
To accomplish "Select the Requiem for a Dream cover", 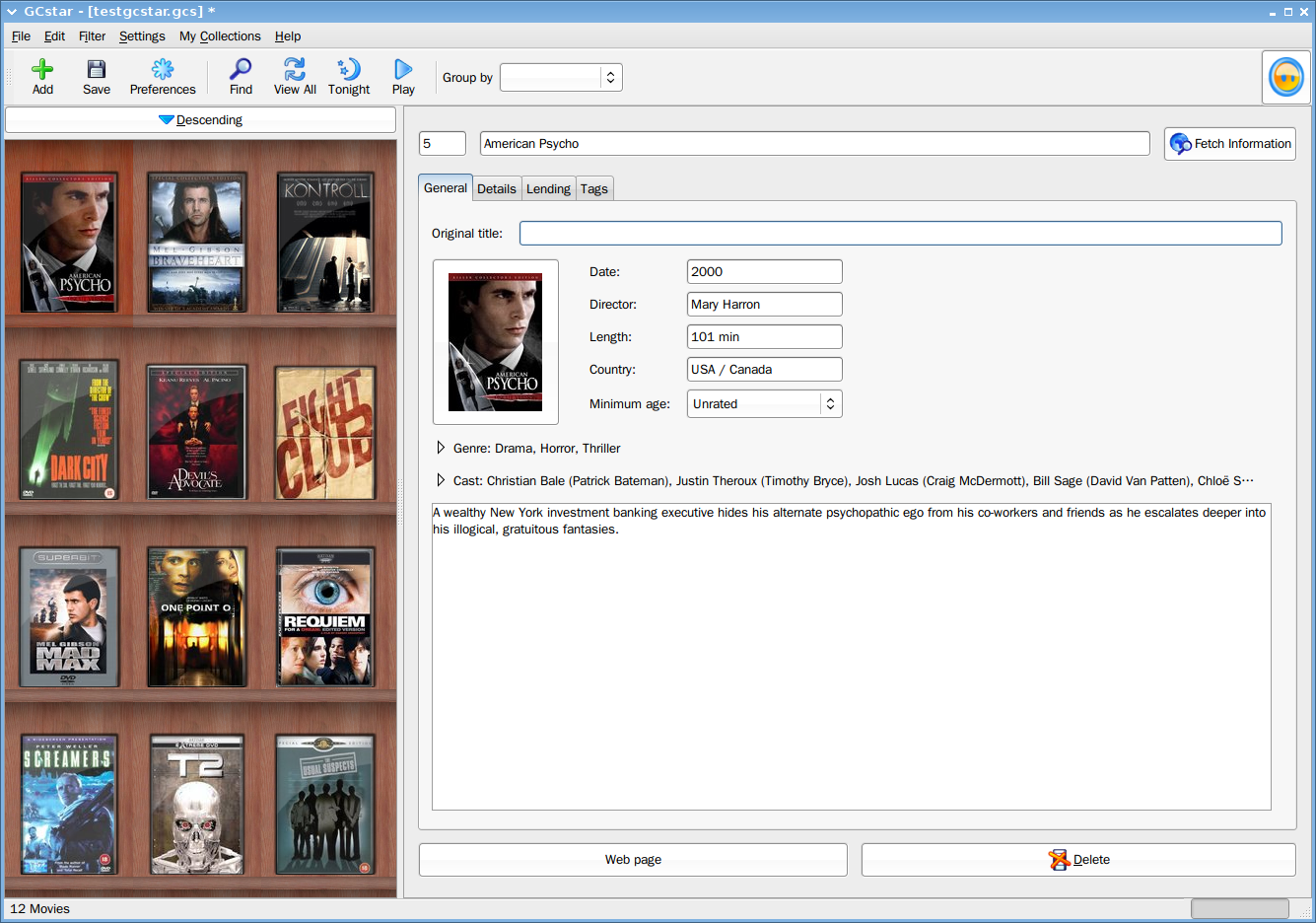I will tap(324, 617).
